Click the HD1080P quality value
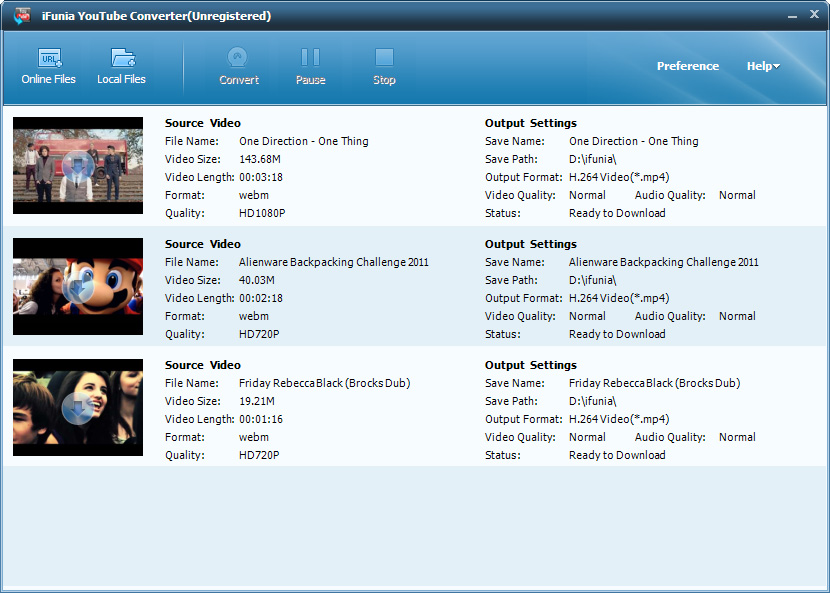This screenshot has width=830, height=593. click(262, 213)
